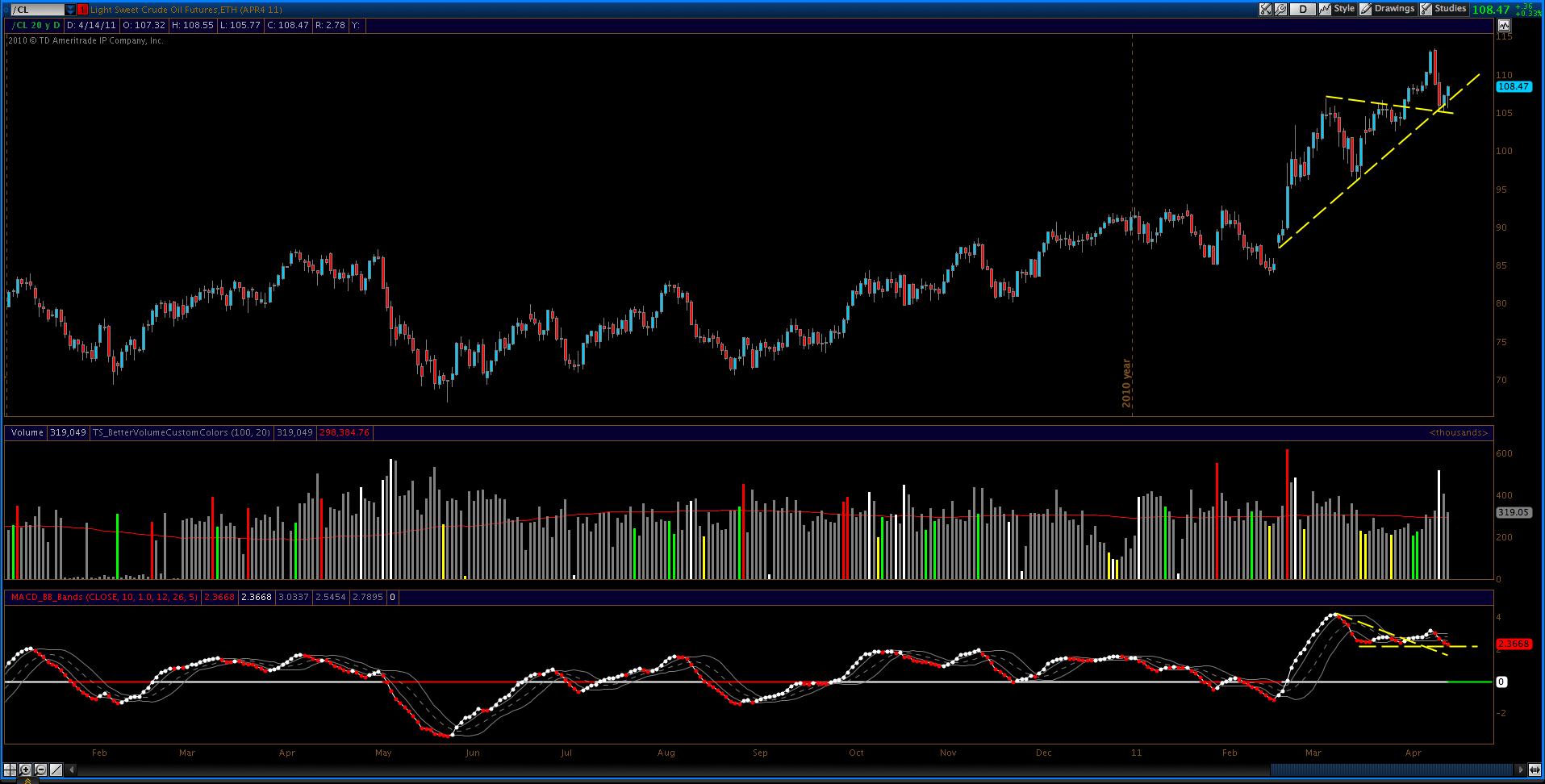1545x784 pixels.
Task: Click the H: 108.55 high value
Action: pos(193,25)
